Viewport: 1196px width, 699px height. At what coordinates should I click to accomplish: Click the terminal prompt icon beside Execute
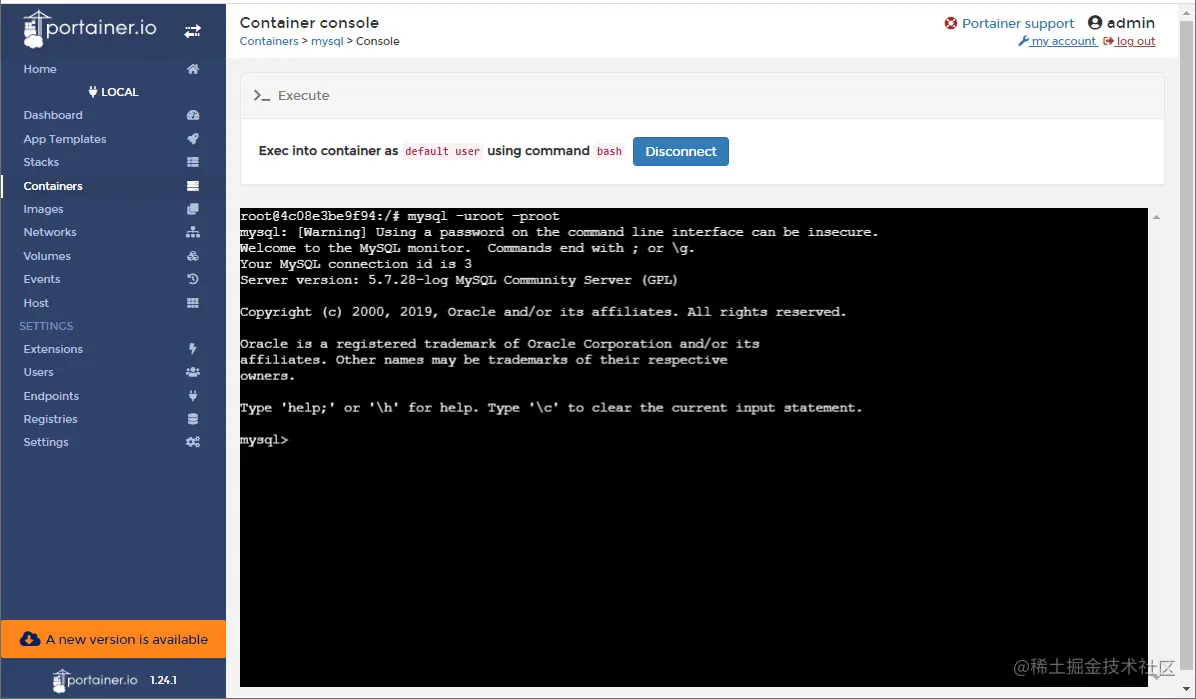click(262, 95)
